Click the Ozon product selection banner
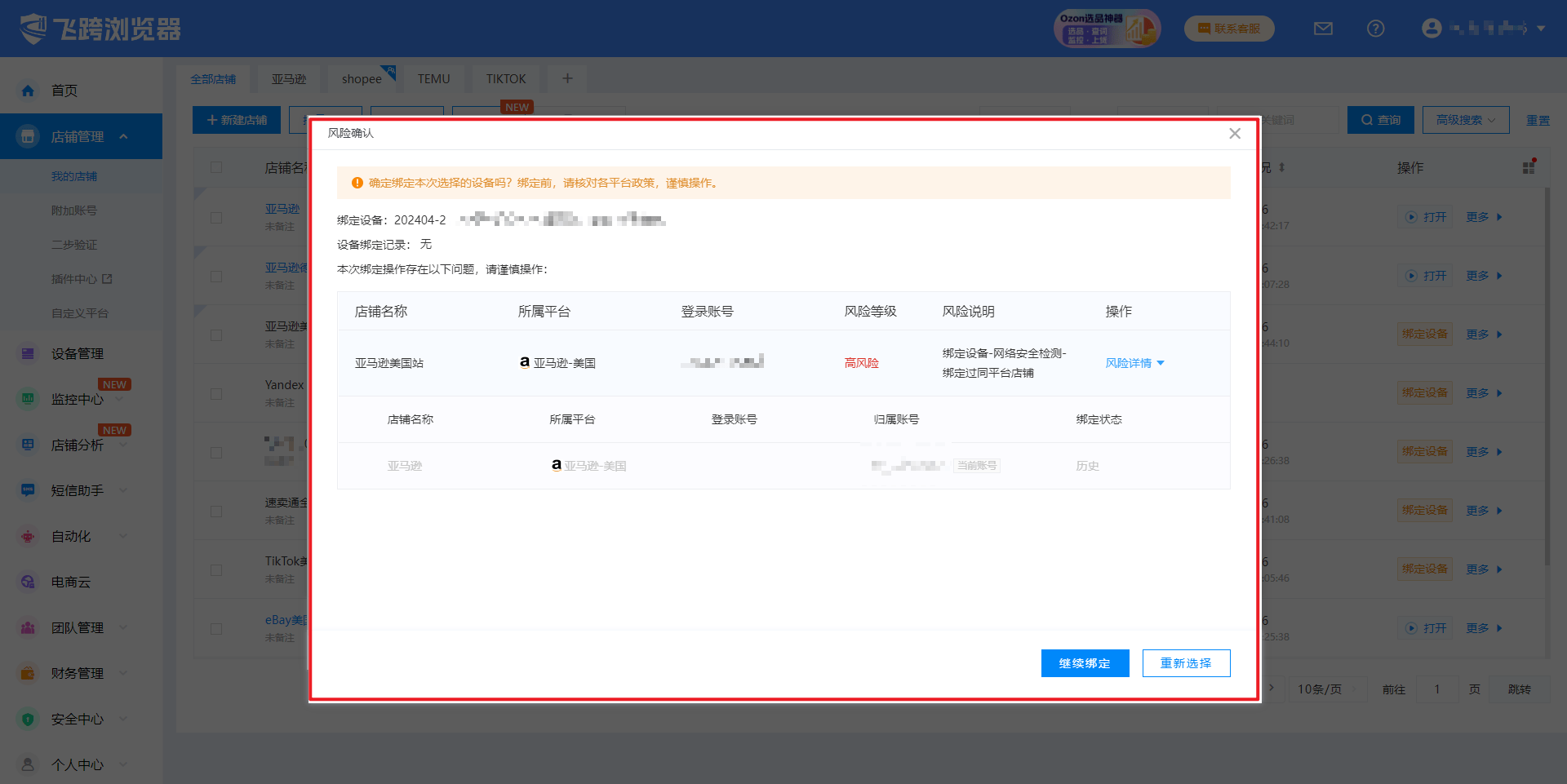The image size is (1567, 784). [x=1106, y=29]
